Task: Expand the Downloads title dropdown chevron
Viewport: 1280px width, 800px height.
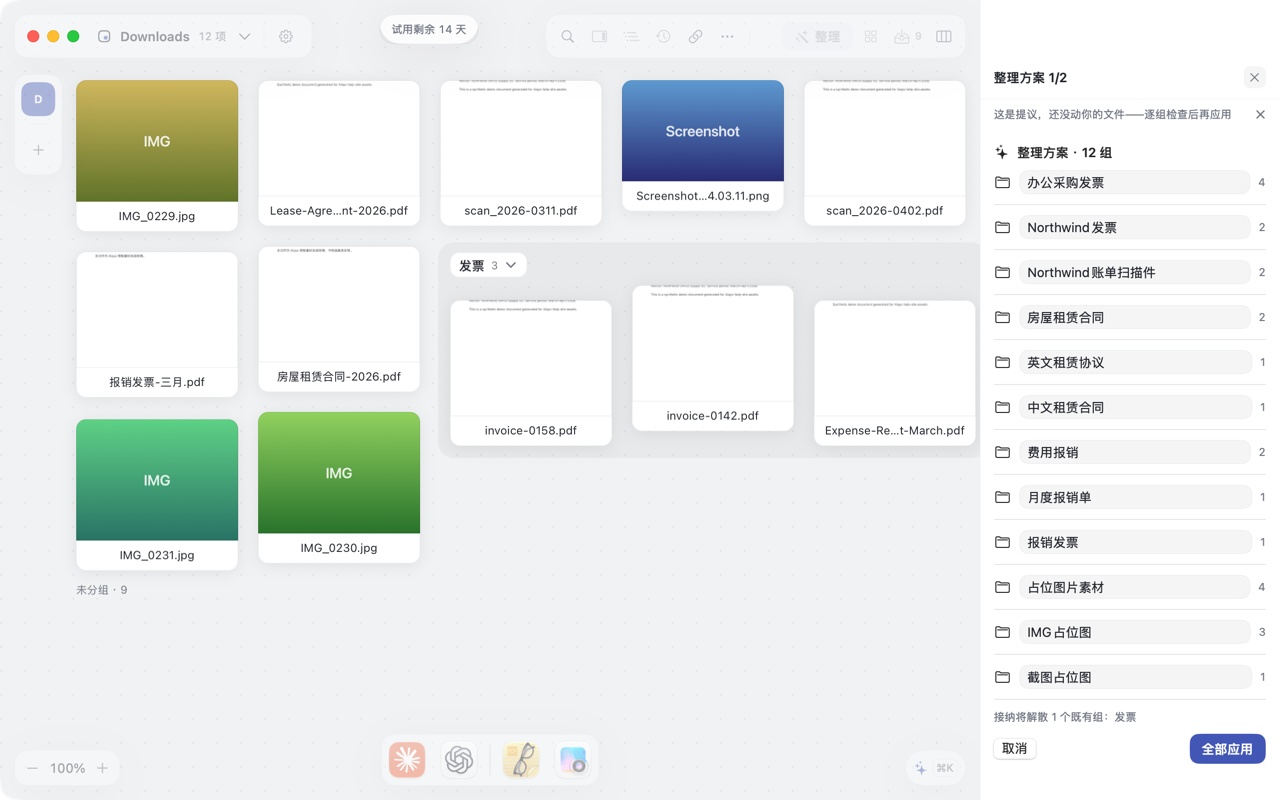Action: 244,37
